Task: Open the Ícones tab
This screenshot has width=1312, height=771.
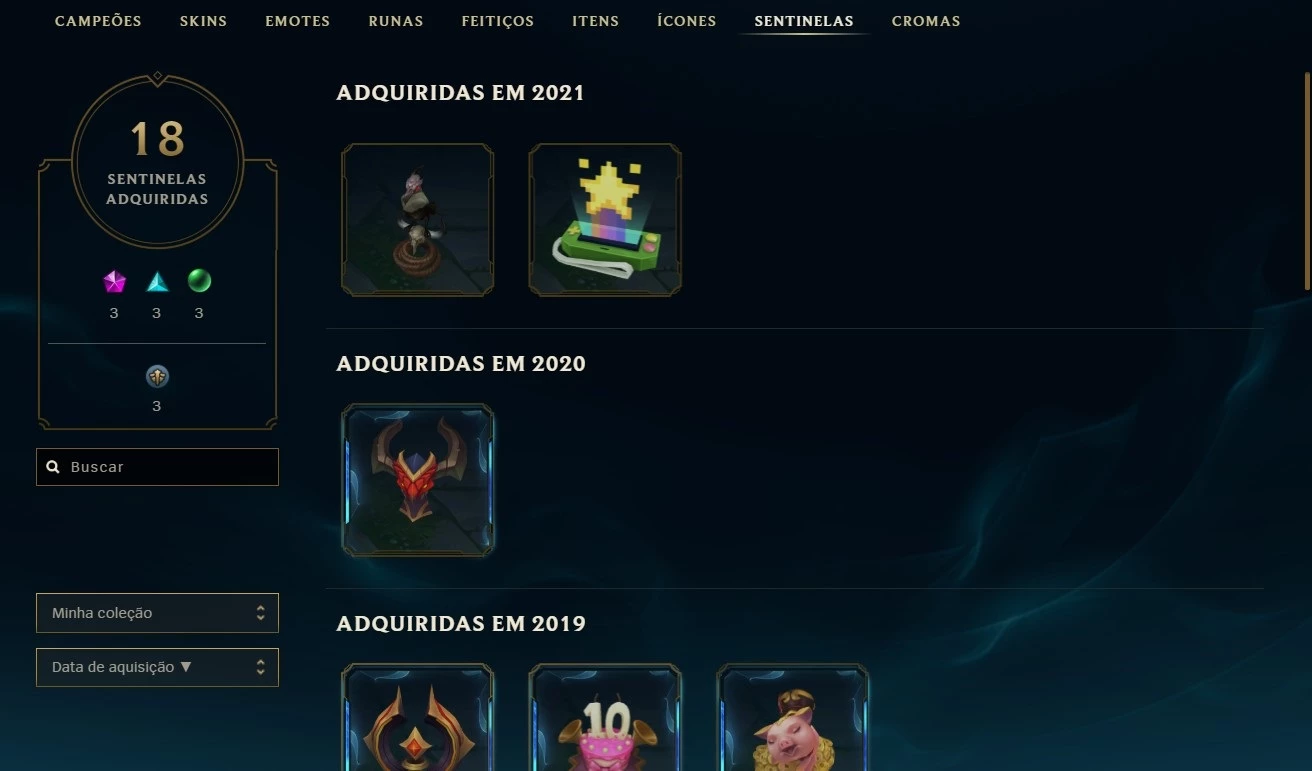Action: tap(687, 21)
